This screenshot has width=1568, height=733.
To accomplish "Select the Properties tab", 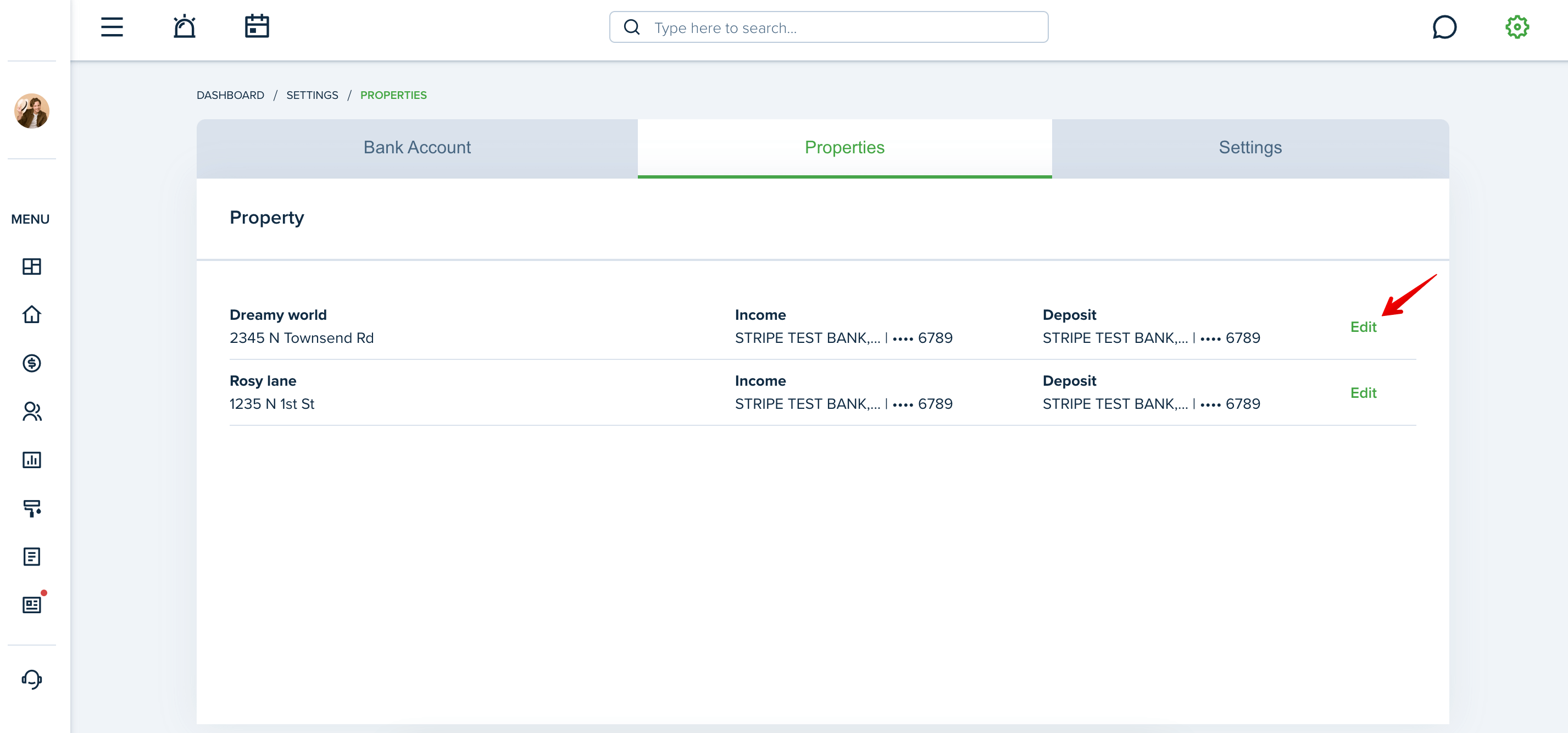I will [844, 148].
